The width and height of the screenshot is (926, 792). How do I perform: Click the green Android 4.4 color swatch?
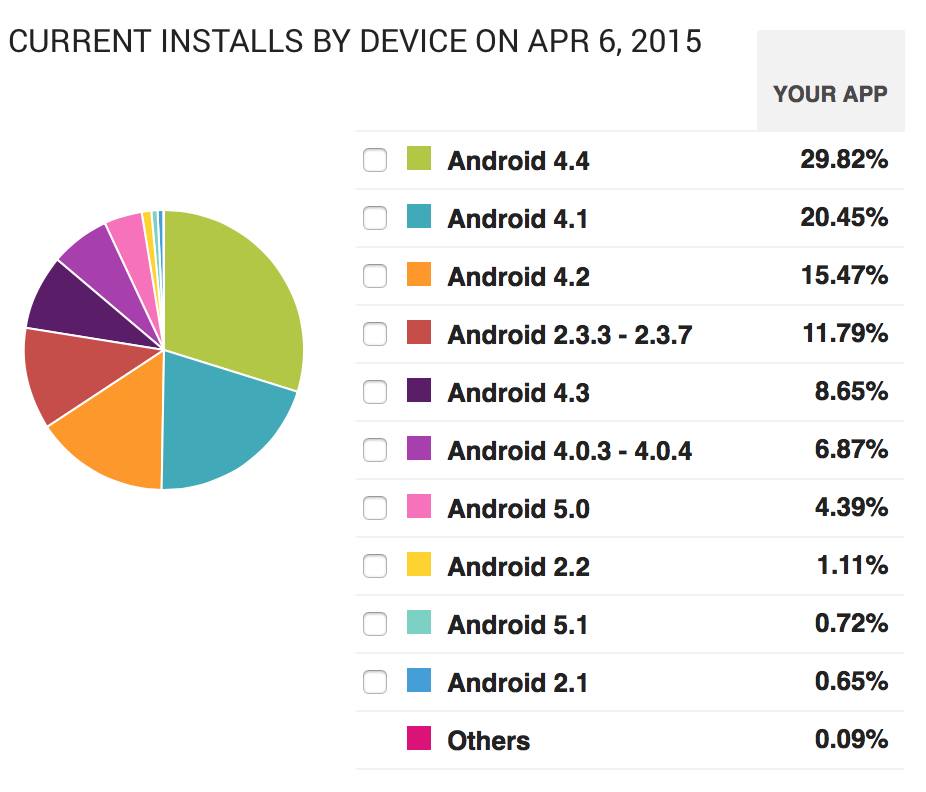click(419, 159)
